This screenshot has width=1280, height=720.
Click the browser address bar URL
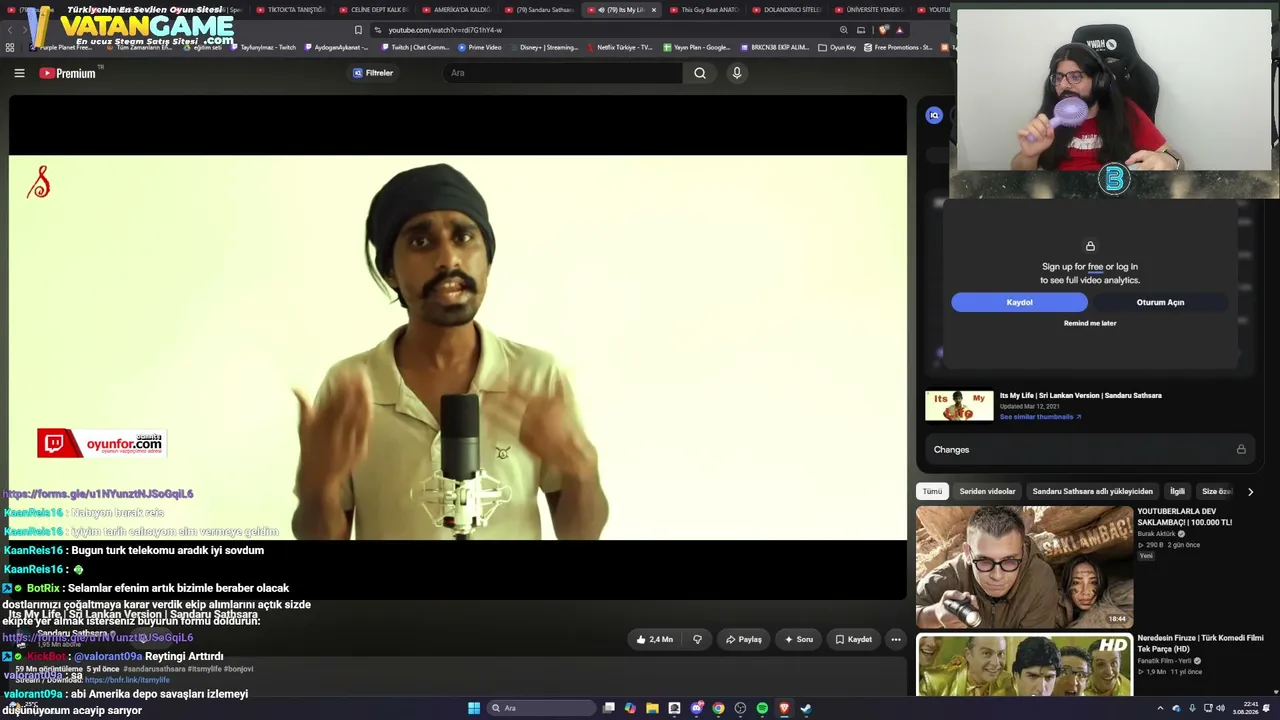(x=445, y=30)
